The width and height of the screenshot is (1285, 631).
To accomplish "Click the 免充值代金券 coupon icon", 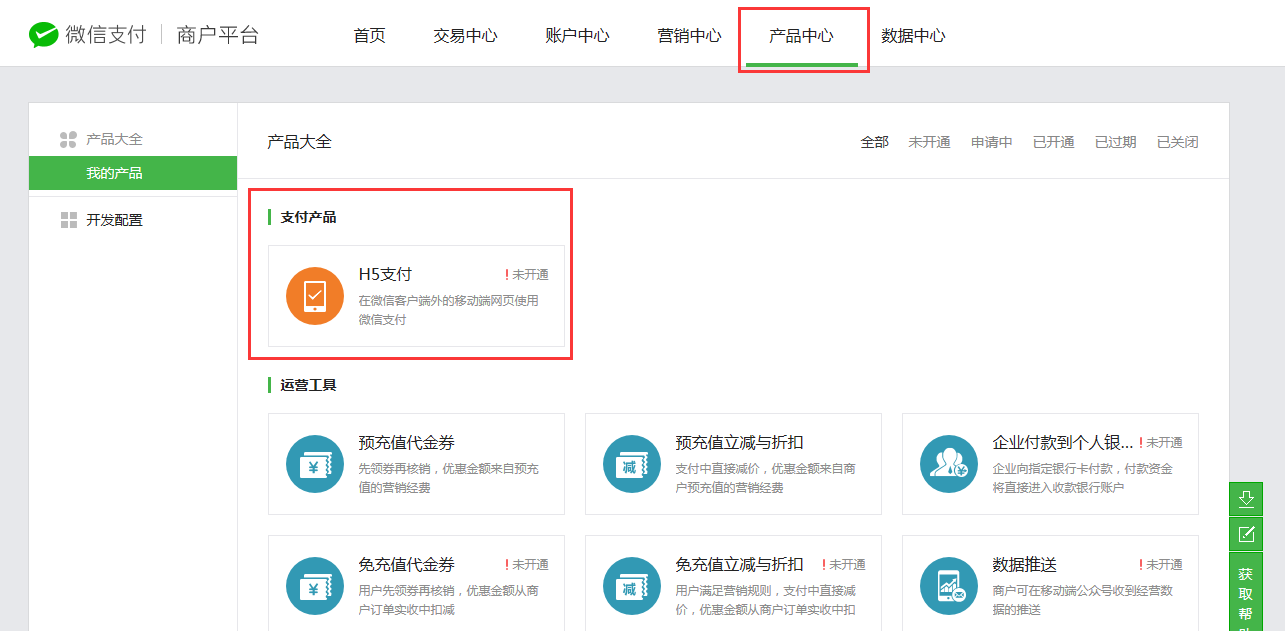I will coord(315,586).
